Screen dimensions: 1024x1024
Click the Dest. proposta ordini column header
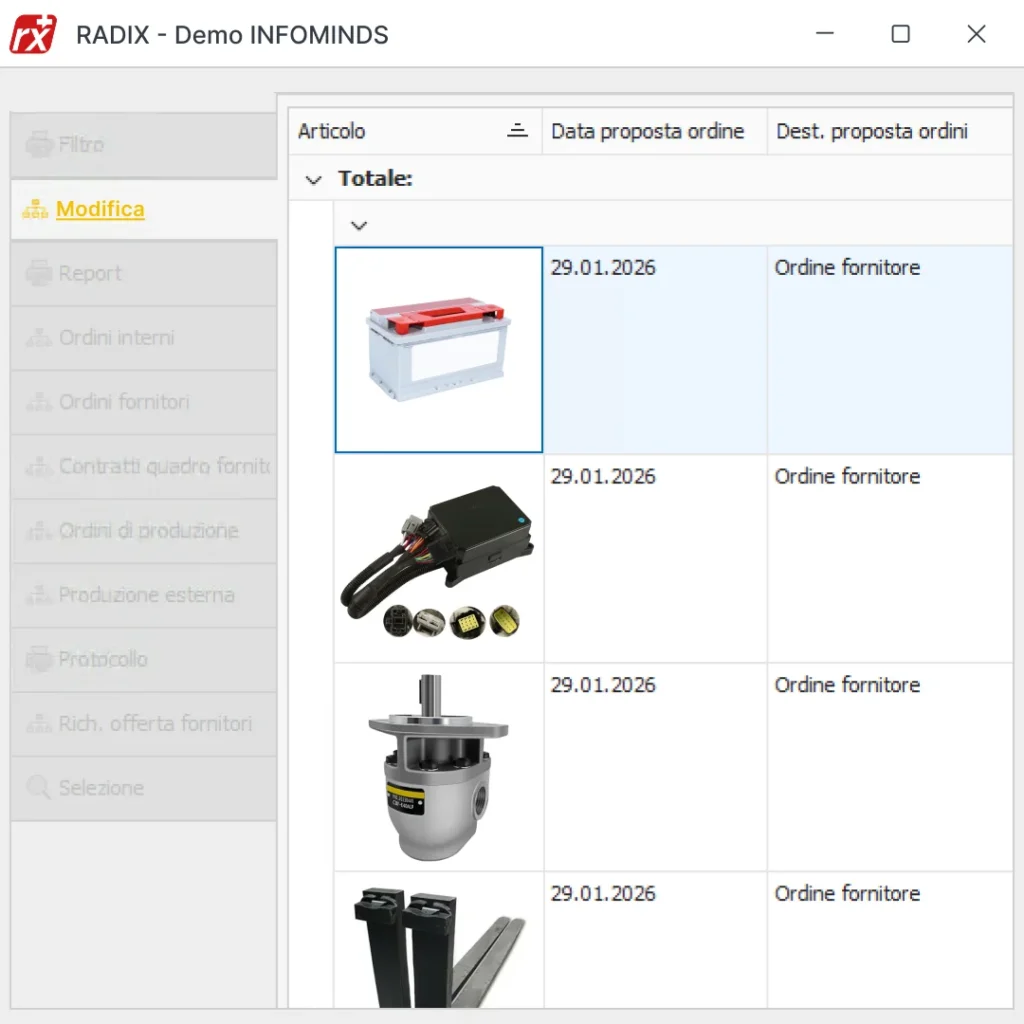point(872,131)
